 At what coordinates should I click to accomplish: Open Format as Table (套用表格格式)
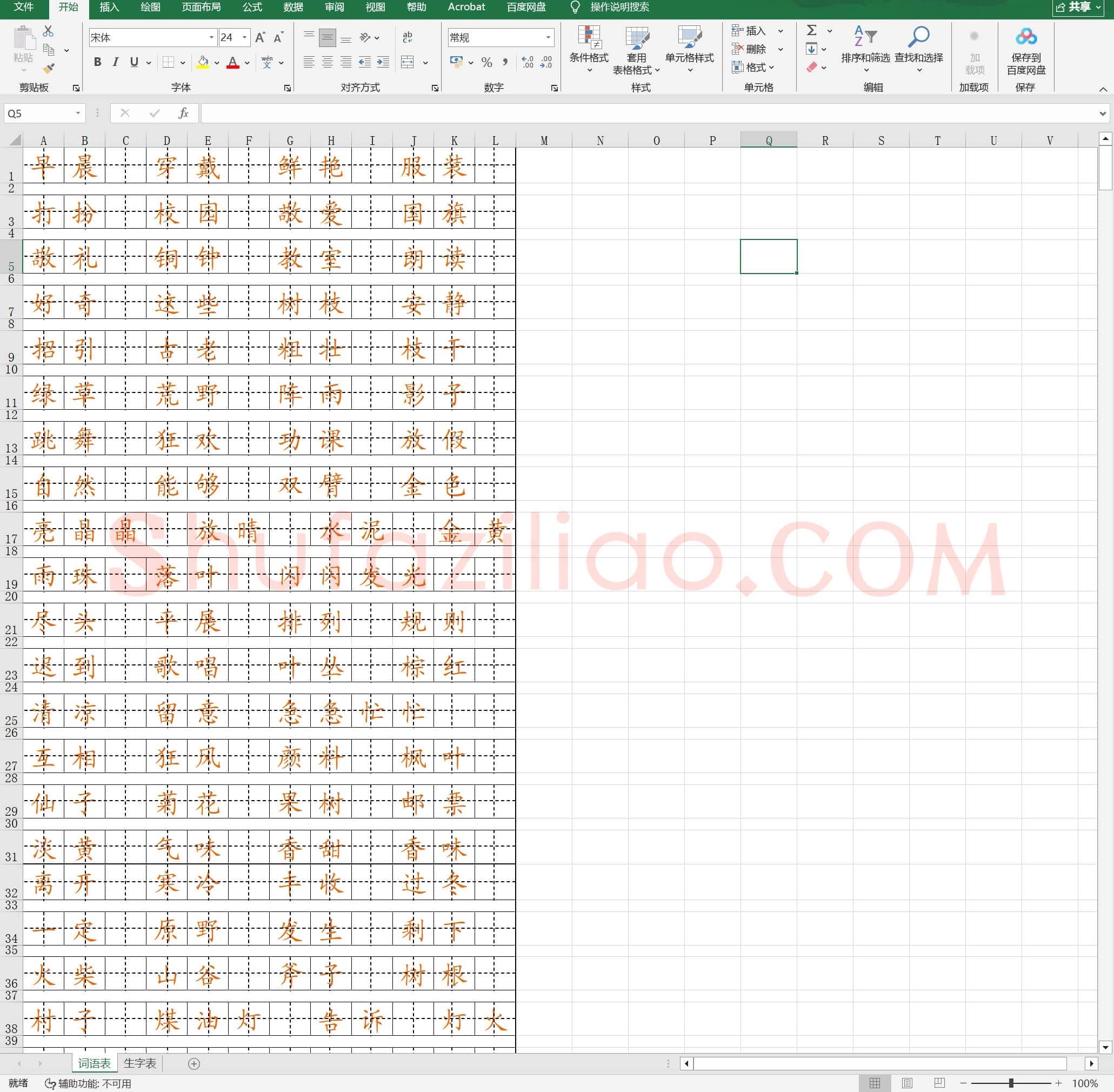[x=636, y=50]
